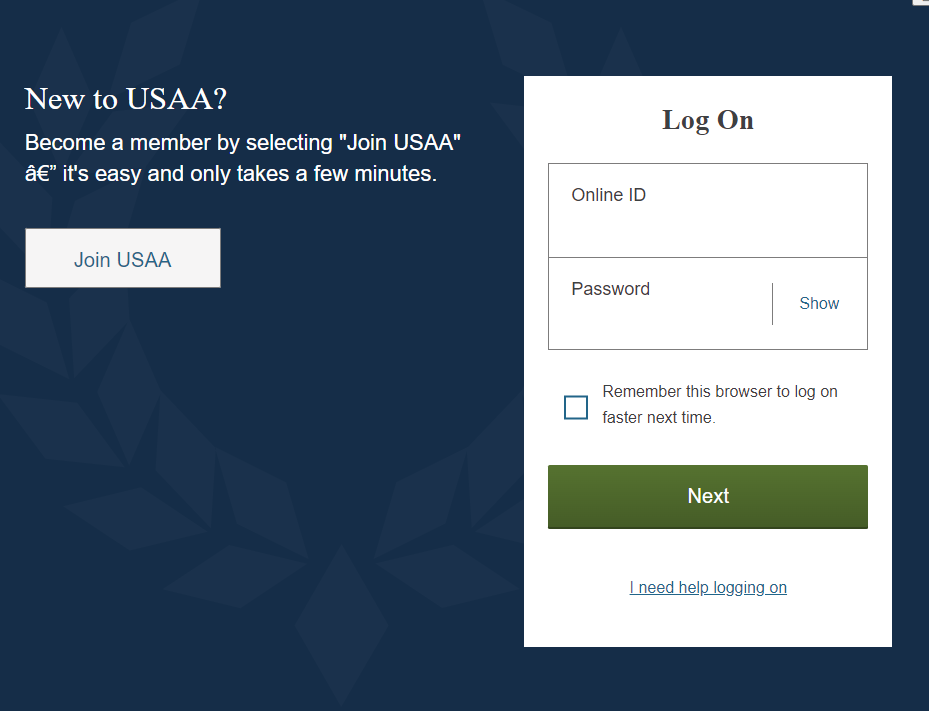Click the New to USAA? heading
The height and width of the screenshot is (711, 929).
[126, 99]
